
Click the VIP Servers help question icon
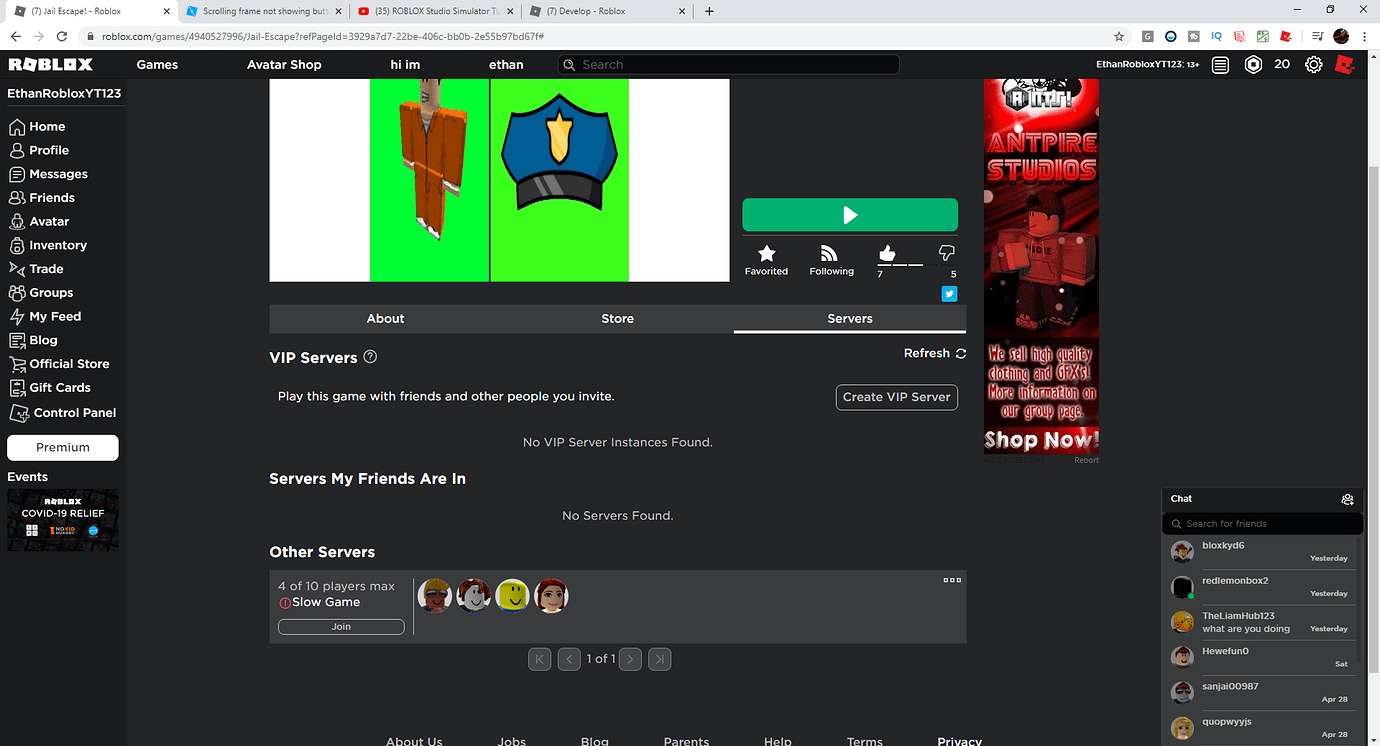tap(370, 357)
